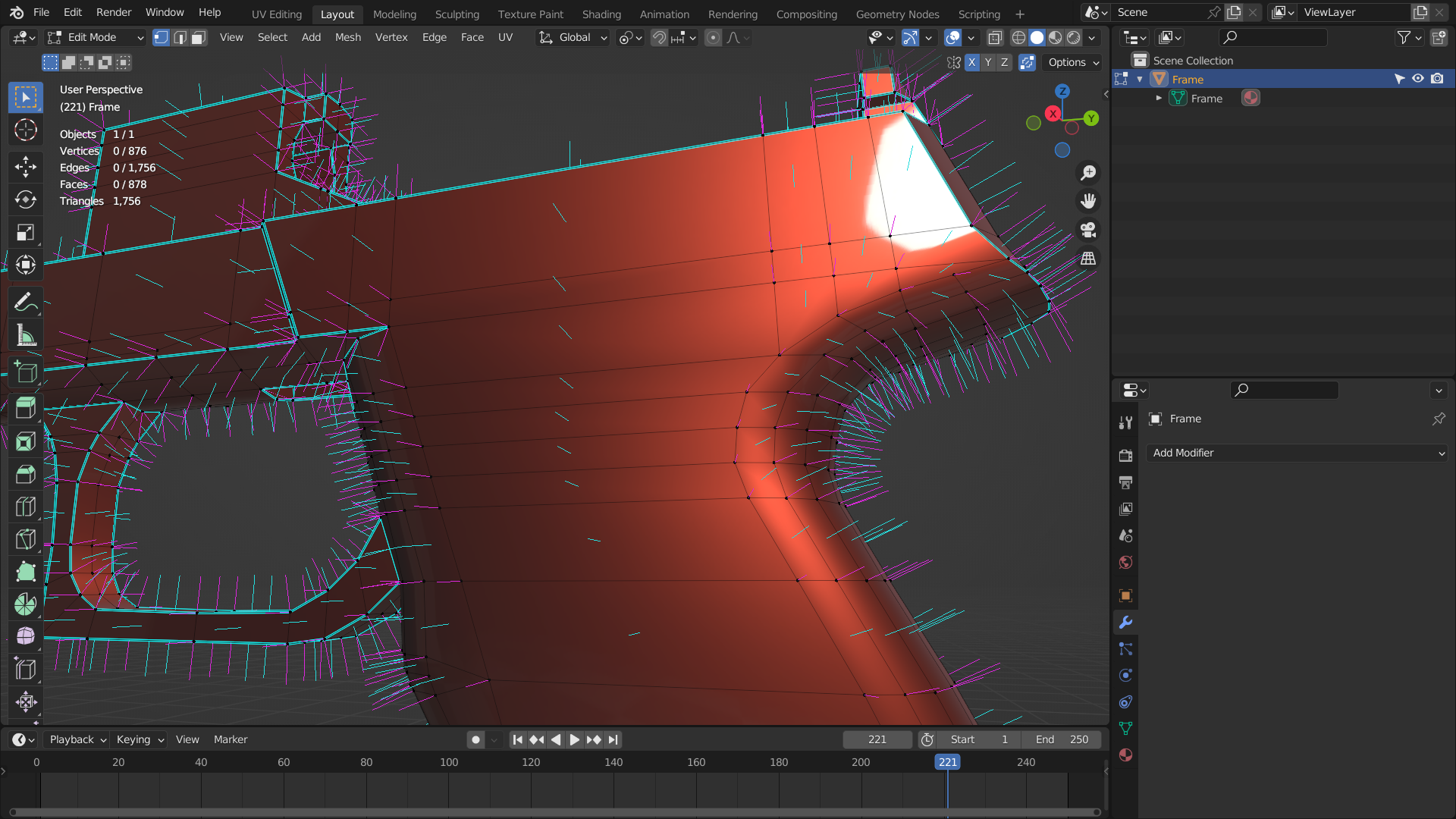
Task: Click the pan view hand icon
Action: pos(1088,201)
